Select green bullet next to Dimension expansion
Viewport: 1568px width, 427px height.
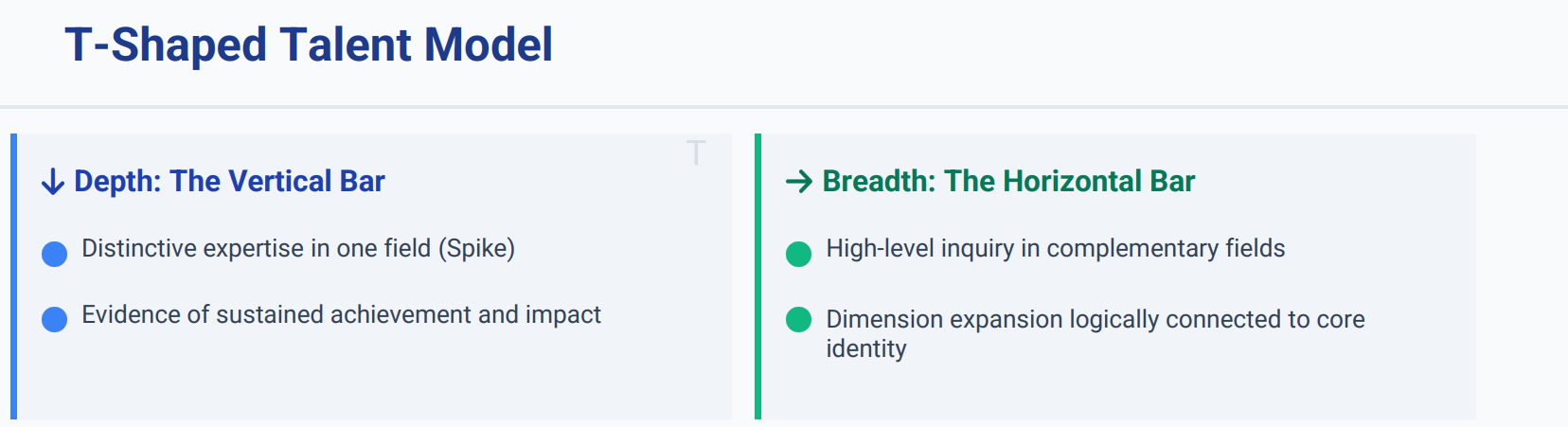(799, 319)
